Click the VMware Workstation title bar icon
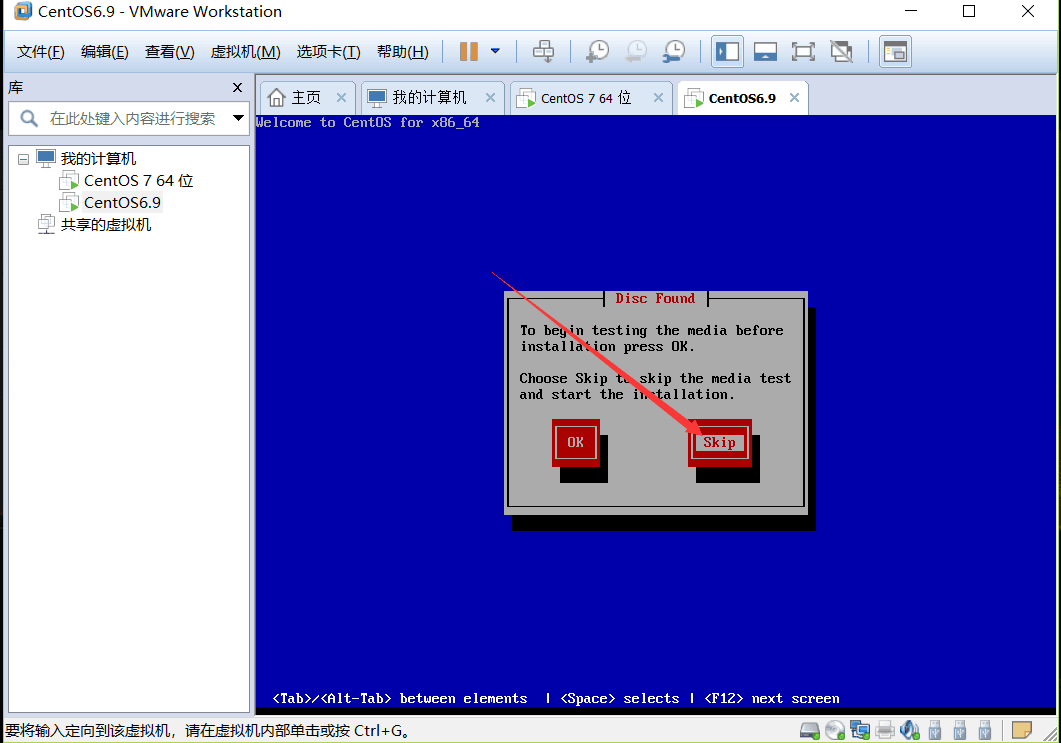This screenshot has height=743, width=1061. 22,11
